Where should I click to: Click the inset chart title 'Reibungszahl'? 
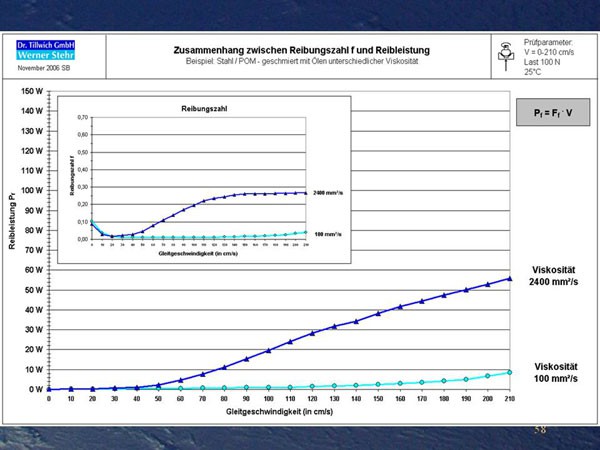coord(204,109)
